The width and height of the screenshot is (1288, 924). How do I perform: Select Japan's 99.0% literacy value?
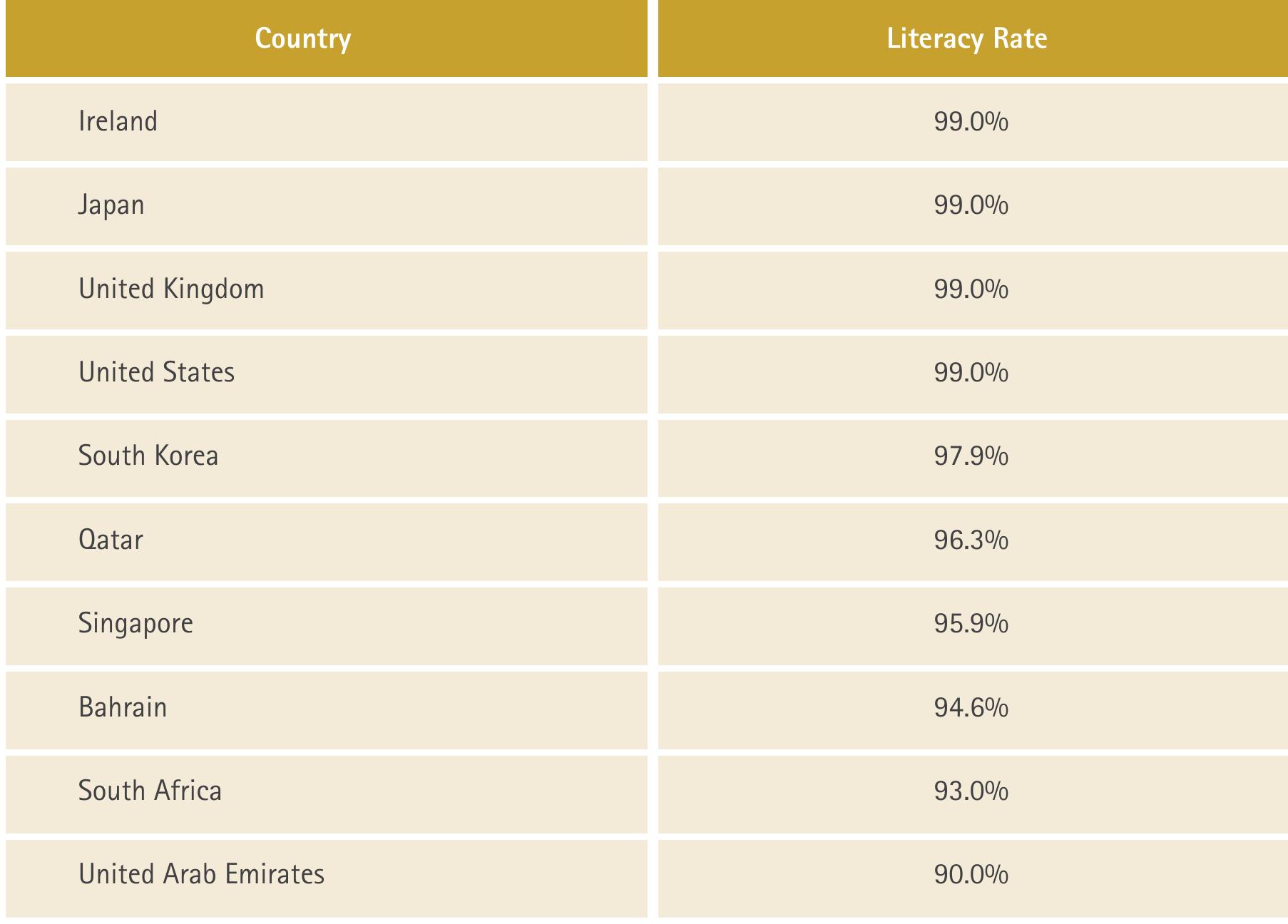point(971,205)
